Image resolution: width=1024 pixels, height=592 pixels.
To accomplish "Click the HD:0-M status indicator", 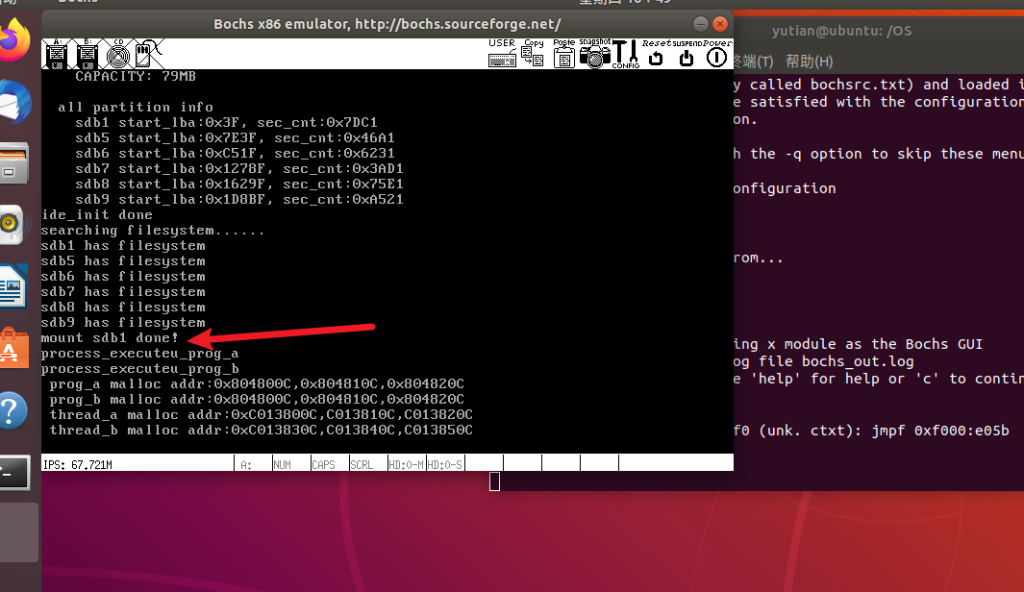I will [x=405, y=465].
